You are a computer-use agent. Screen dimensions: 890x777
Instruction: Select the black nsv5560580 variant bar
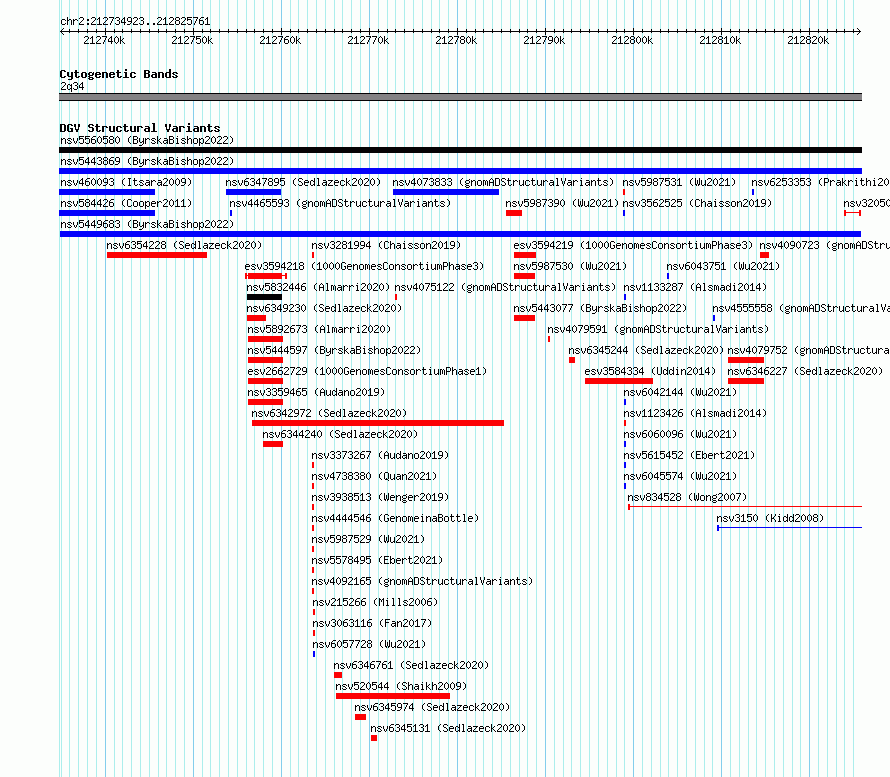(x=460, y=150)
